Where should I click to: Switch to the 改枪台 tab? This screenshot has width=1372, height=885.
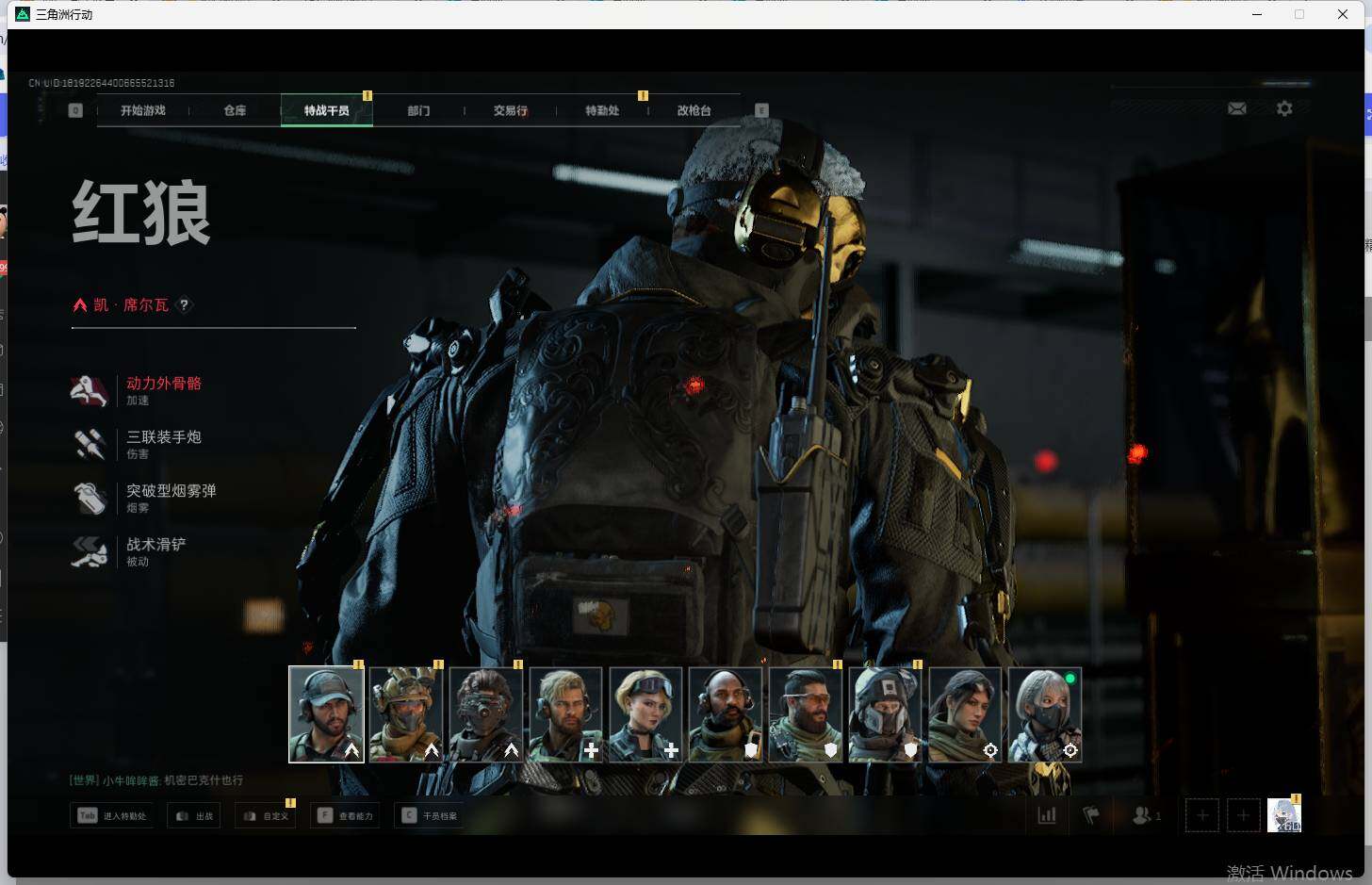(694, 110)
